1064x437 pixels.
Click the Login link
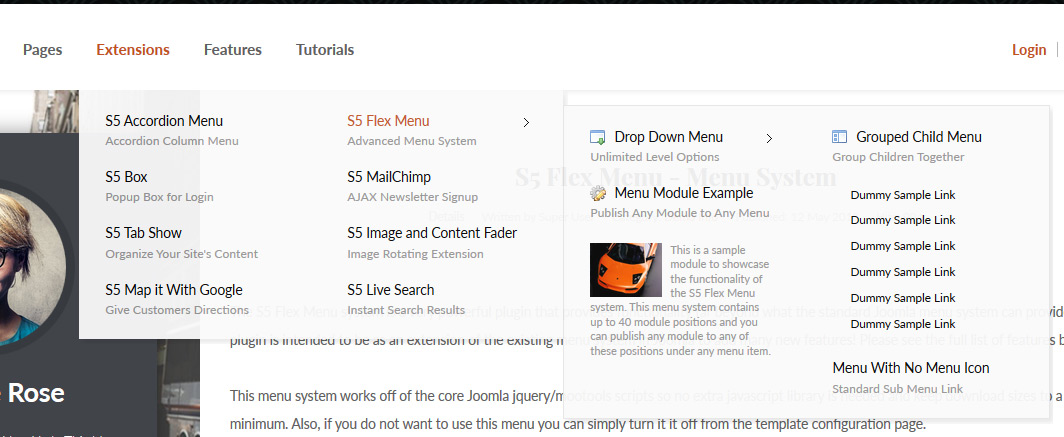tap(1029, 50)
